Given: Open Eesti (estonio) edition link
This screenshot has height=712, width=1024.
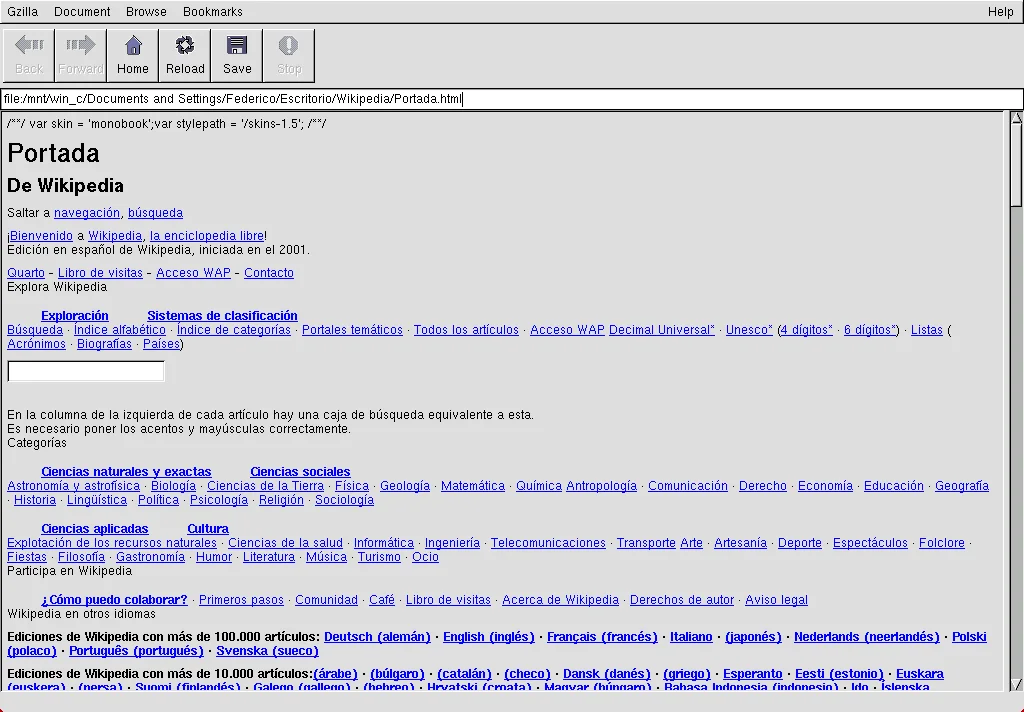Looking at the screenshot, I should pyautogui.click(x=839, y=674).
